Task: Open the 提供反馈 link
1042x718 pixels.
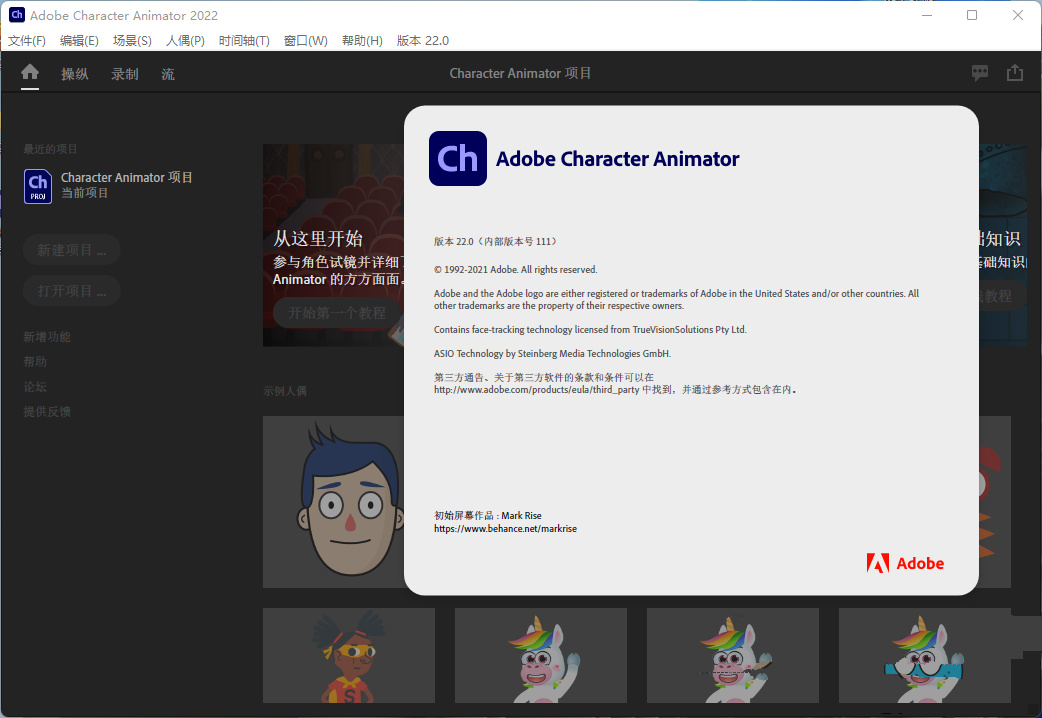Action: pyautogui.click(x=47, y=412)
